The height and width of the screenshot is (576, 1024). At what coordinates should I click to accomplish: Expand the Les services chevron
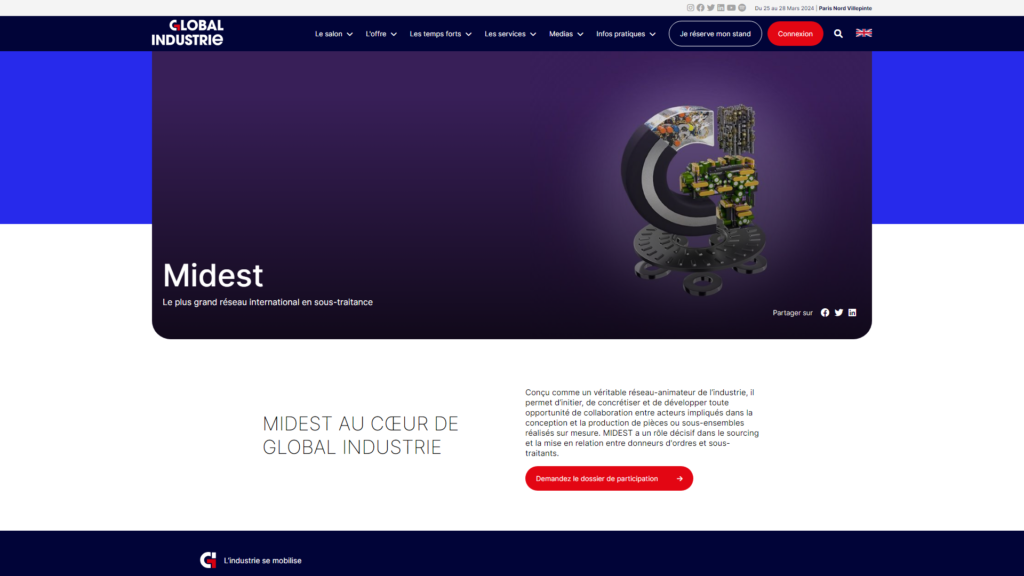533,35
